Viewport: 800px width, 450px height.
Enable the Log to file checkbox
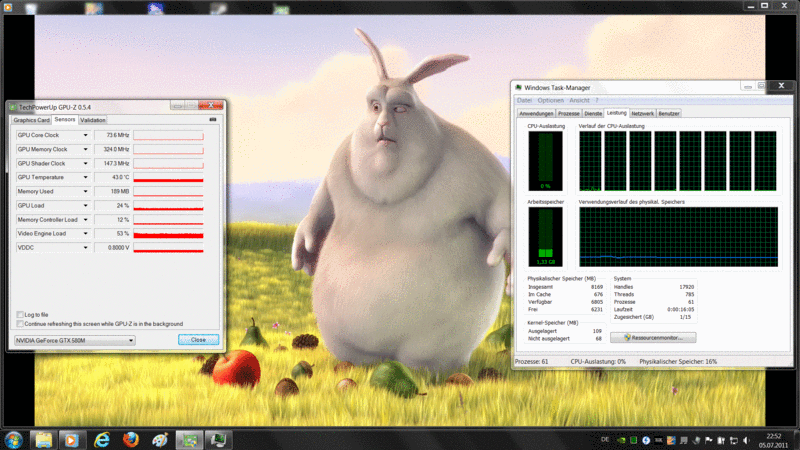20,315
